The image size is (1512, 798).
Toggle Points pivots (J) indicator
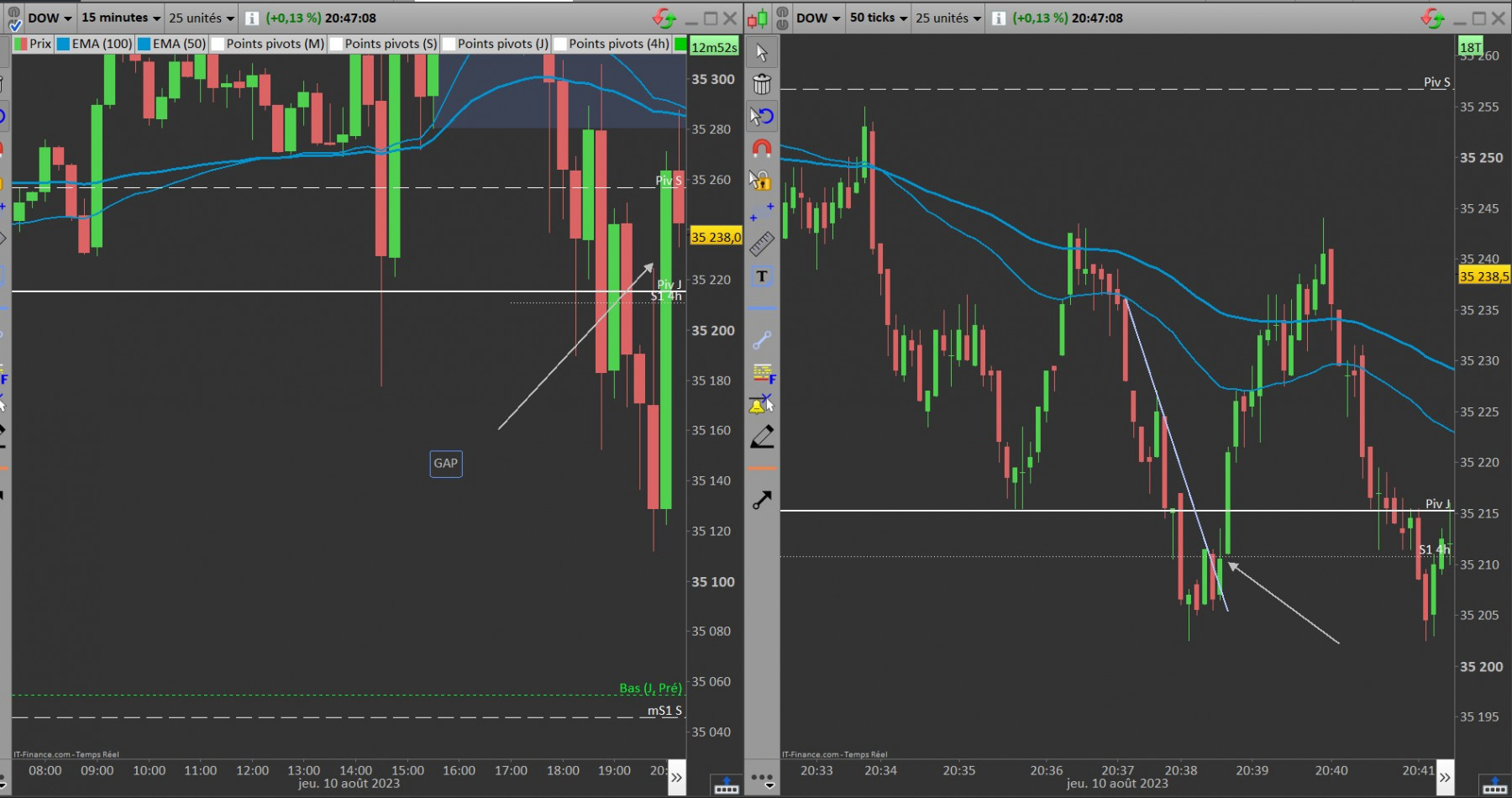click(x=496, y=44)
